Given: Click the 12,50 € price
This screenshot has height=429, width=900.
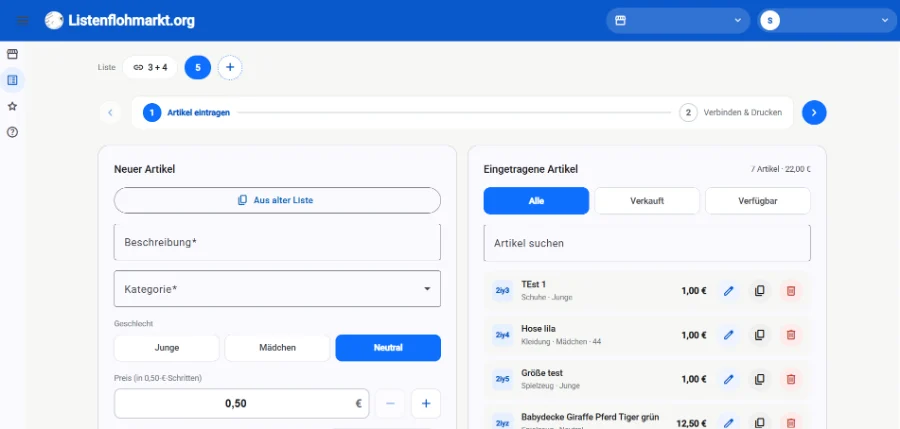Looking at the screenshot, I should coord(691,423).
